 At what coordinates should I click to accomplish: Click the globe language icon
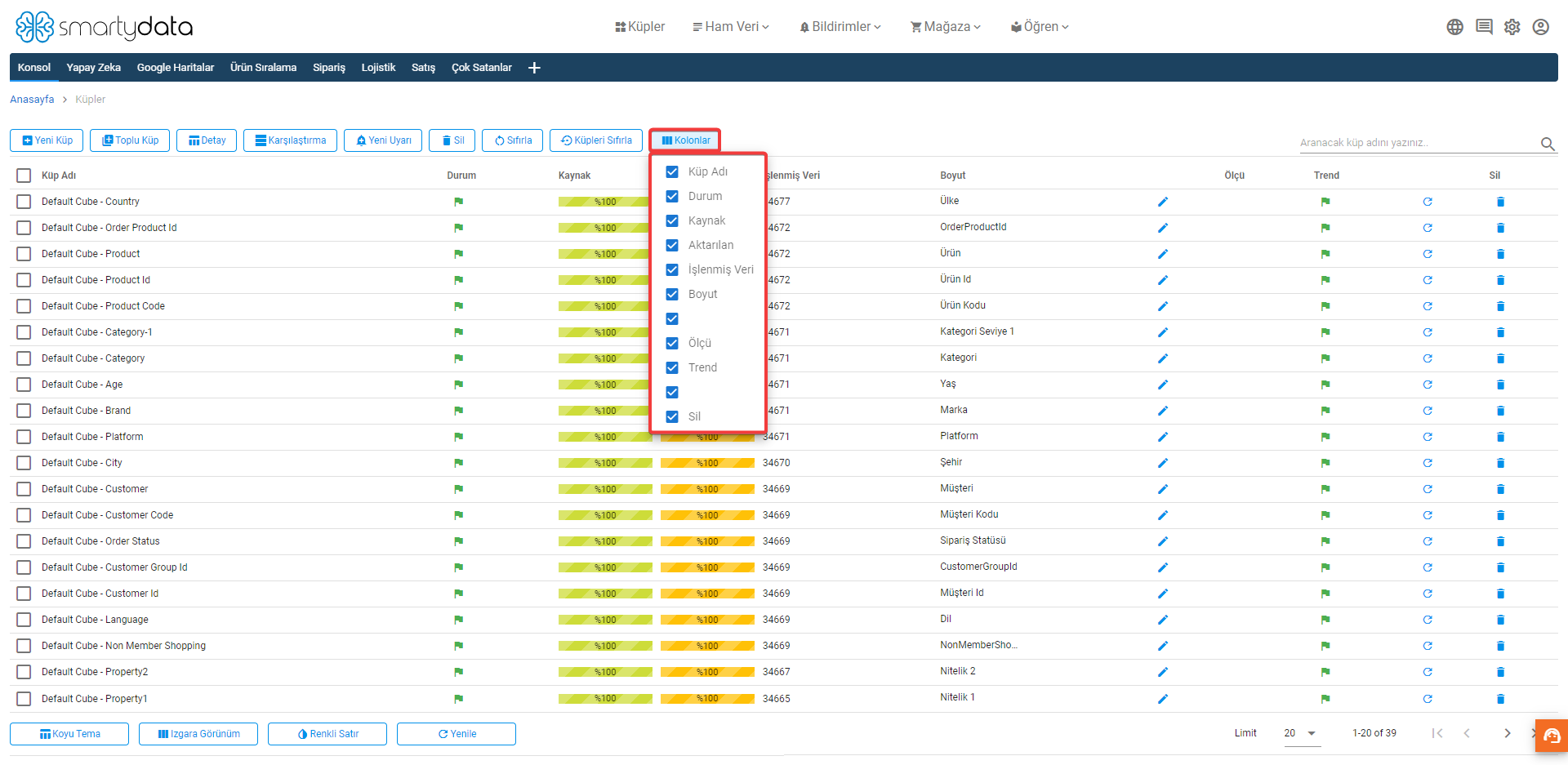pos(1454,27)
